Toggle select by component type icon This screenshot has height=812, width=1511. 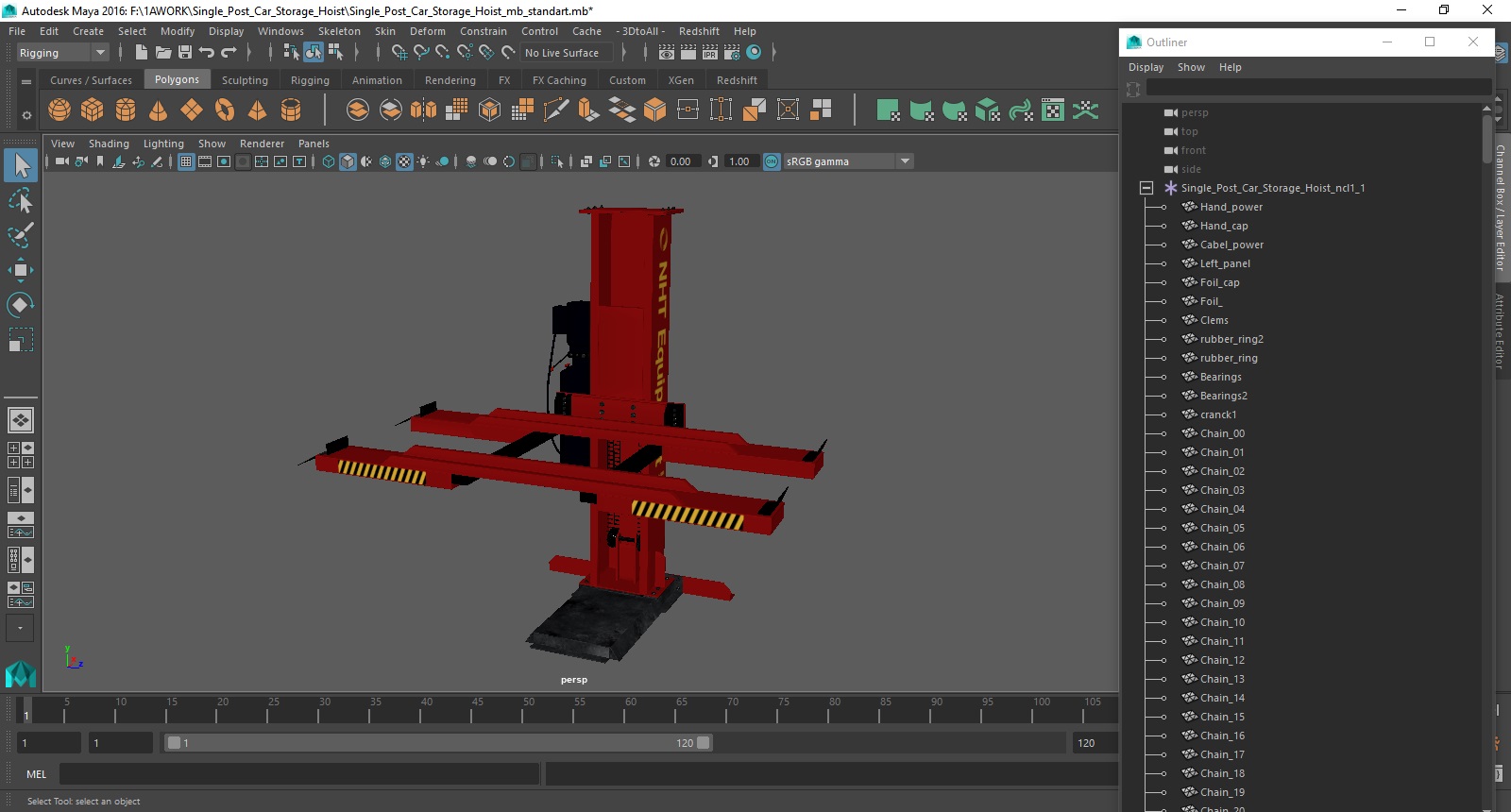pos(335,53)
